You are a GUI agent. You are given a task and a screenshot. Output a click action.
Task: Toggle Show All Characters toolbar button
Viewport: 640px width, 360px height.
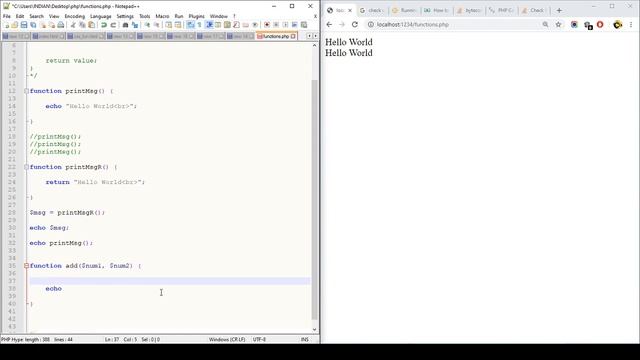point(200,25)
